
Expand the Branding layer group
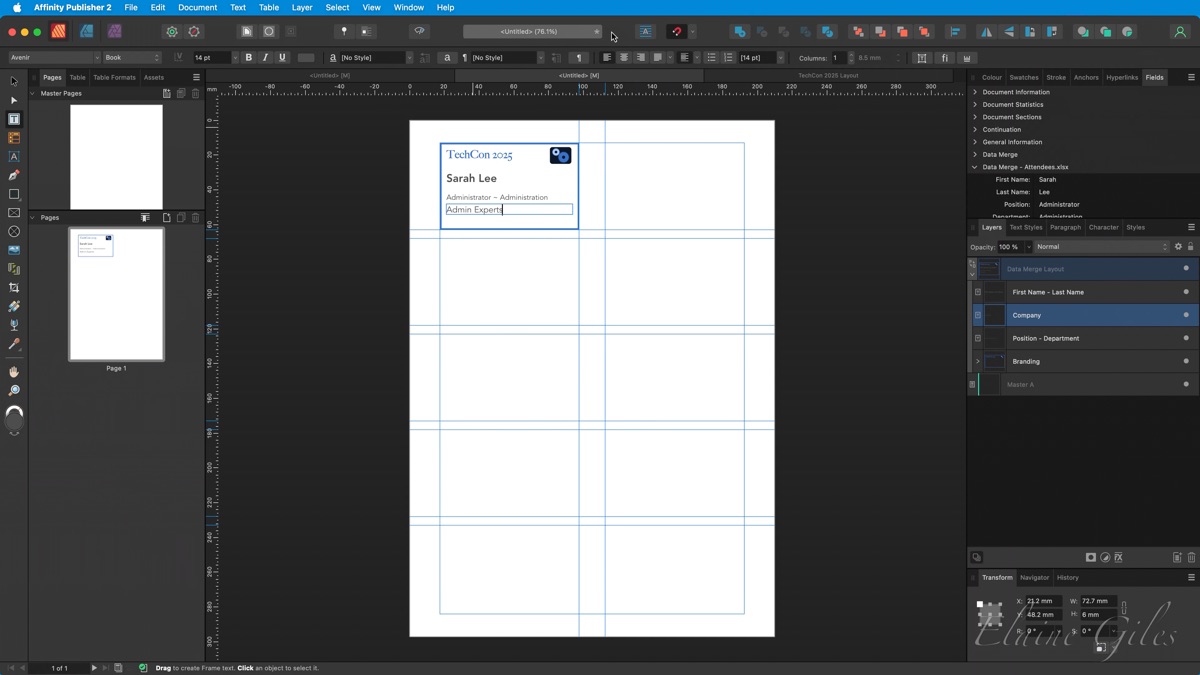tap(978, 361)
